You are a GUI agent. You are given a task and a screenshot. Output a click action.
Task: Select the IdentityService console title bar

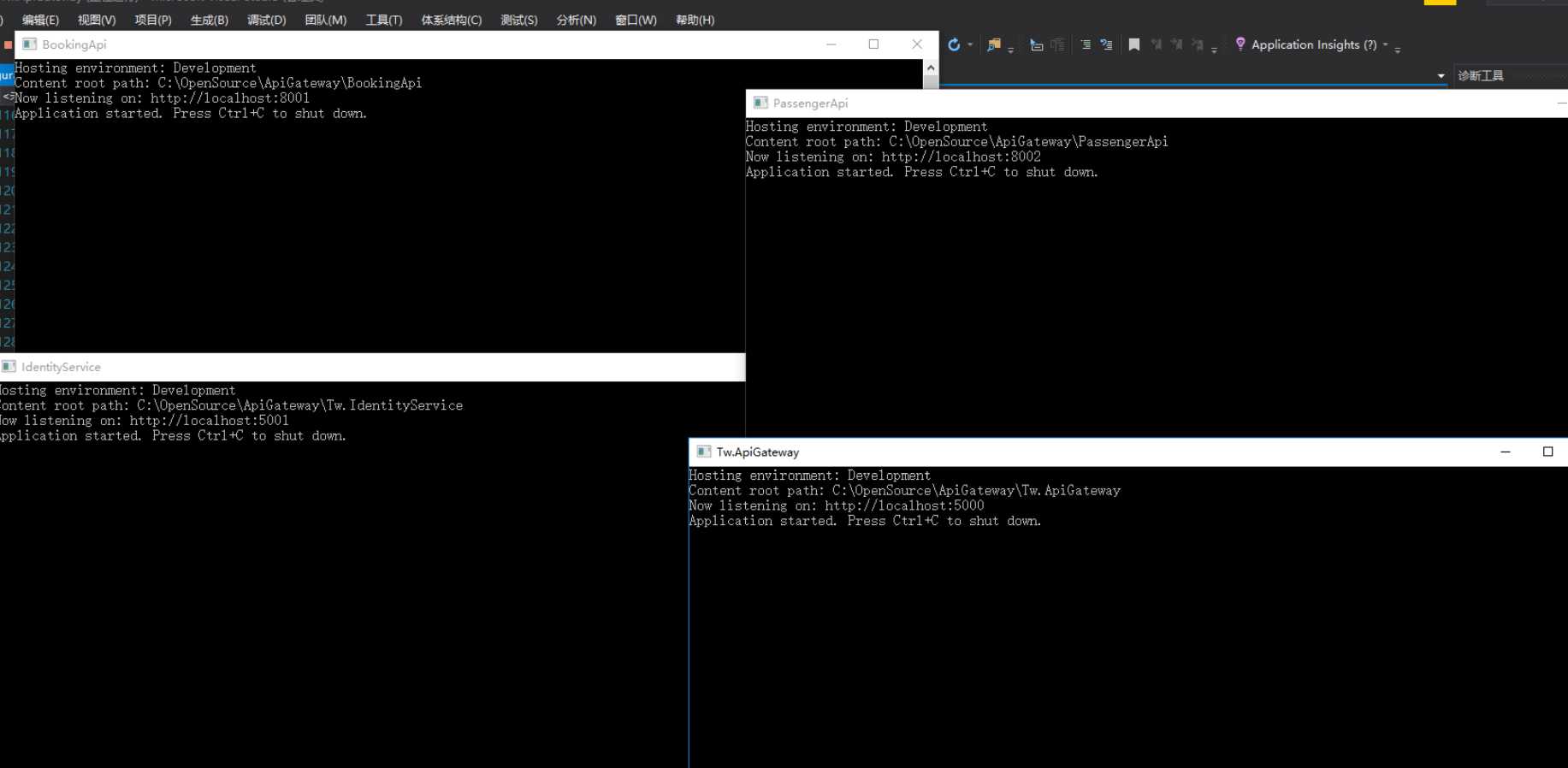(x=372, y=367)
